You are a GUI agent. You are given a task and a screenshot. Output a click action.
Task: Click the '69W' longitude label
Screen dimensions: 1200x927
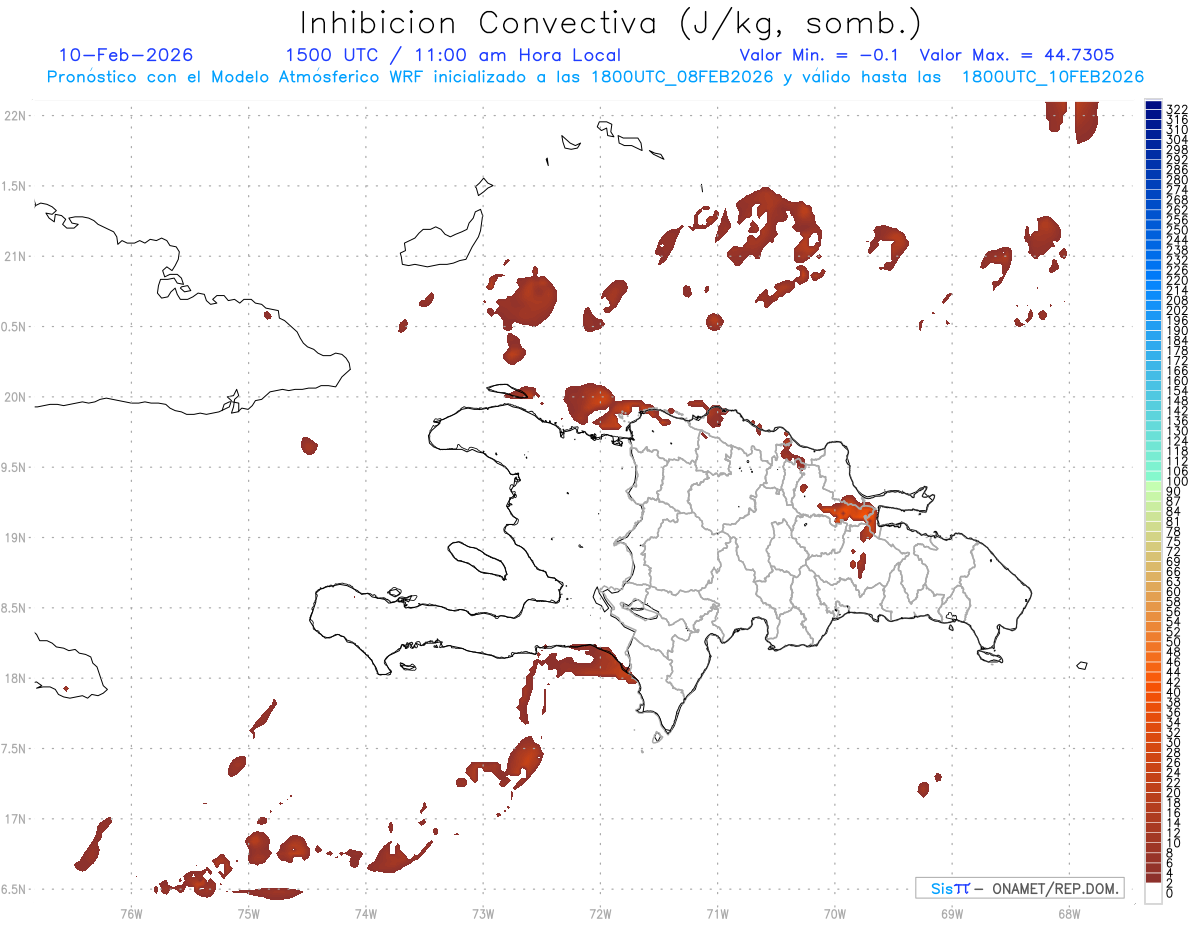pos(952,912)
